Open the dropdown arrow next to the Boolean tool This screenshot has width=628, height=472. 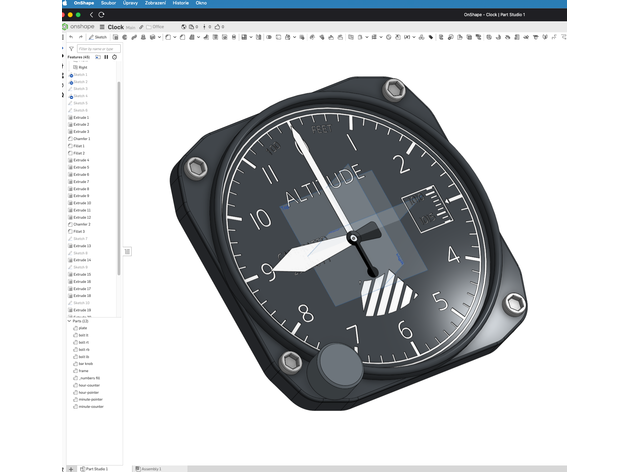251,37
